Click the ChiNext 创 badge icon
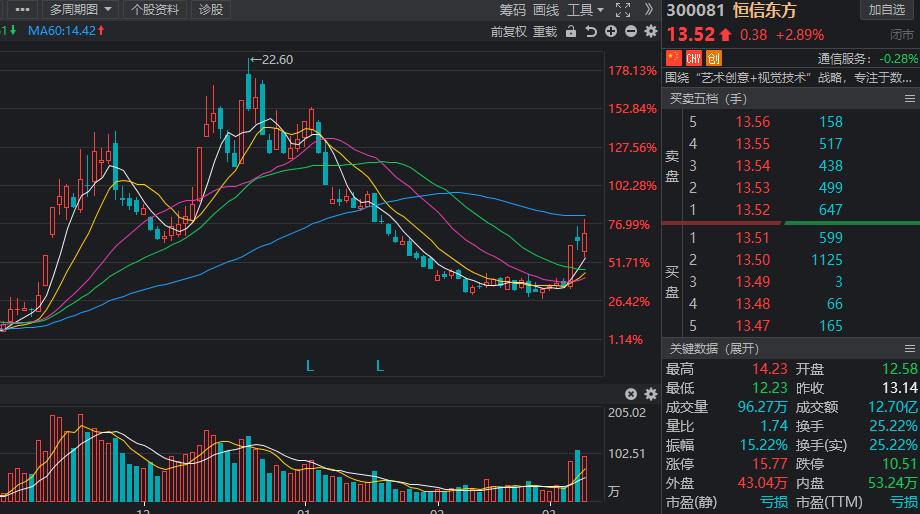The height and width of the screenshot is (514, 920). [714, 58]
